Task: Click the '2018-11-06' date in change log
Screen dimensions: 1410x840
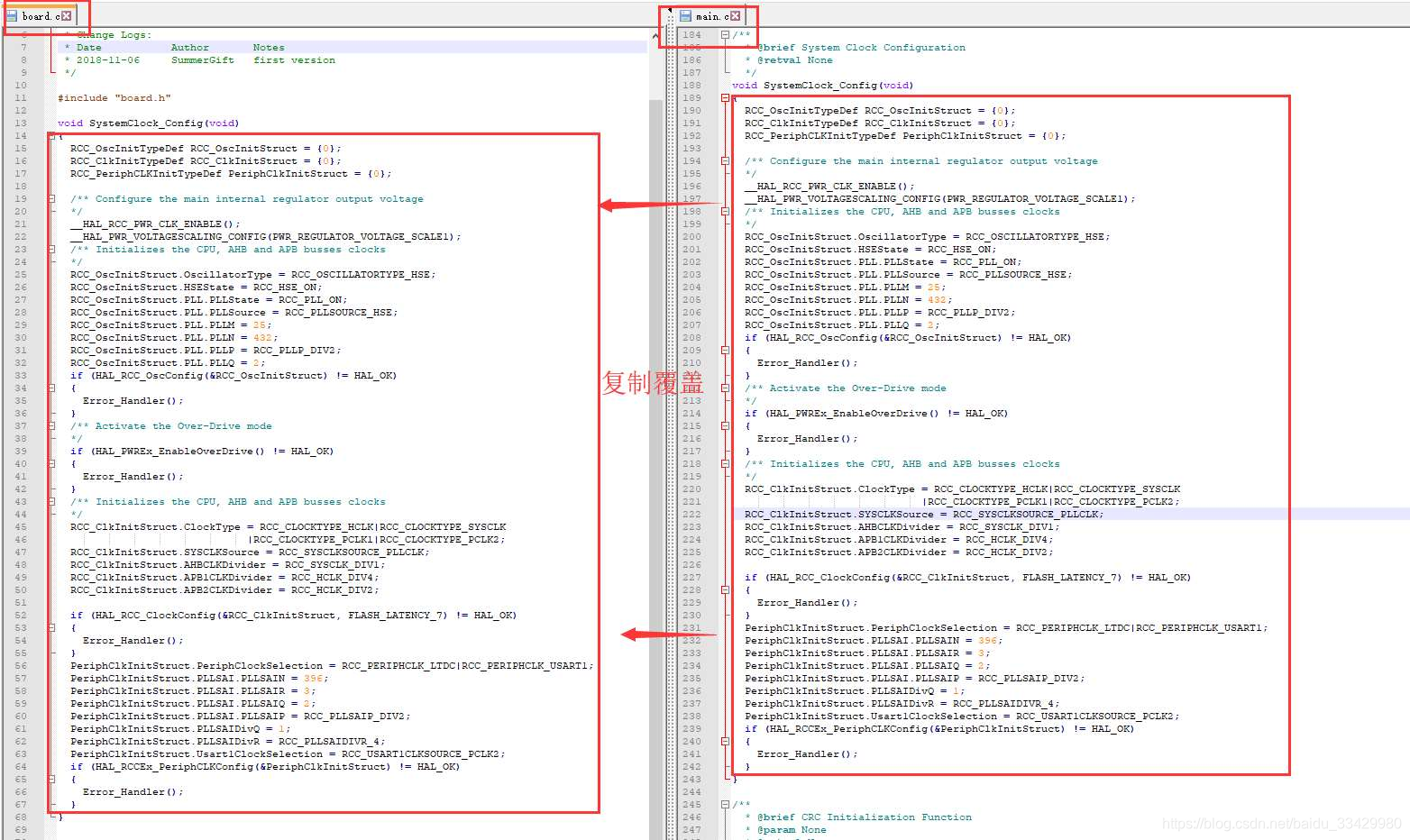Action: [108, 59]
